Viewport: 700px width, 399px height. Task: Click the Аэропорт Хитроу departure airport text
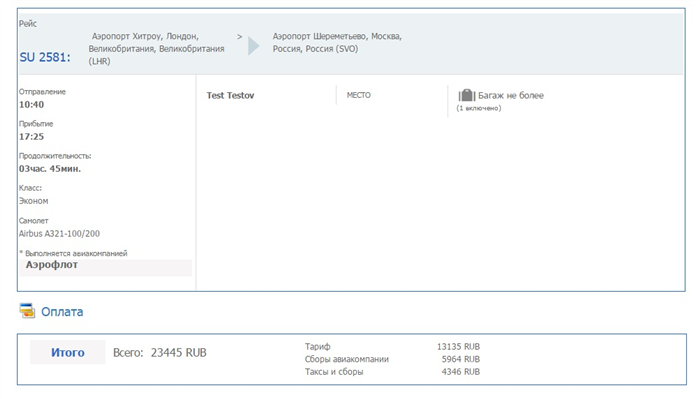point(156,49)
